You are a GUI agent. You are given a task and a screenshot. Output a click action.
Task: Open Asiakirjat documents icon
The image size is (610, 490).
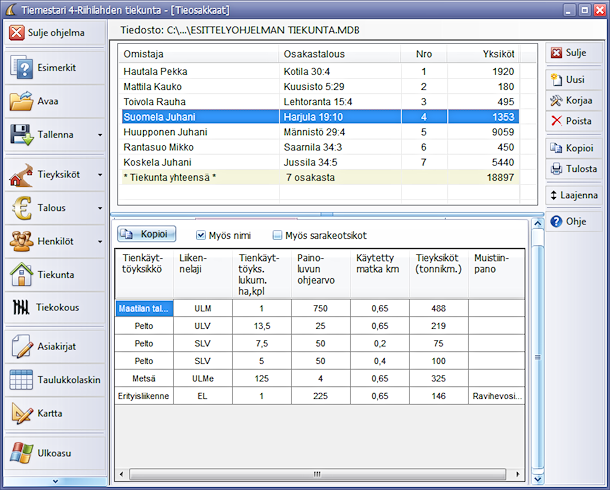(22, 346)
